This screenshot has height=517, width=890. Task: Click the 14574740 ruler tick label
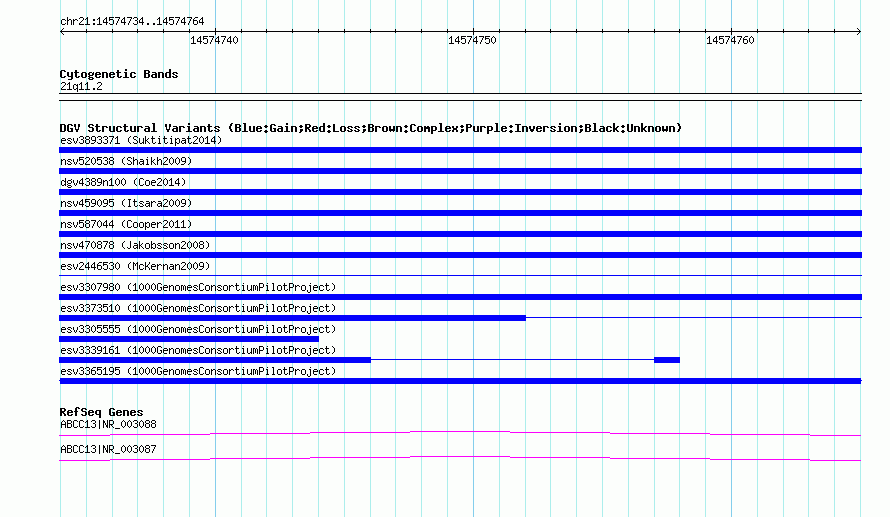coord(214,40)
